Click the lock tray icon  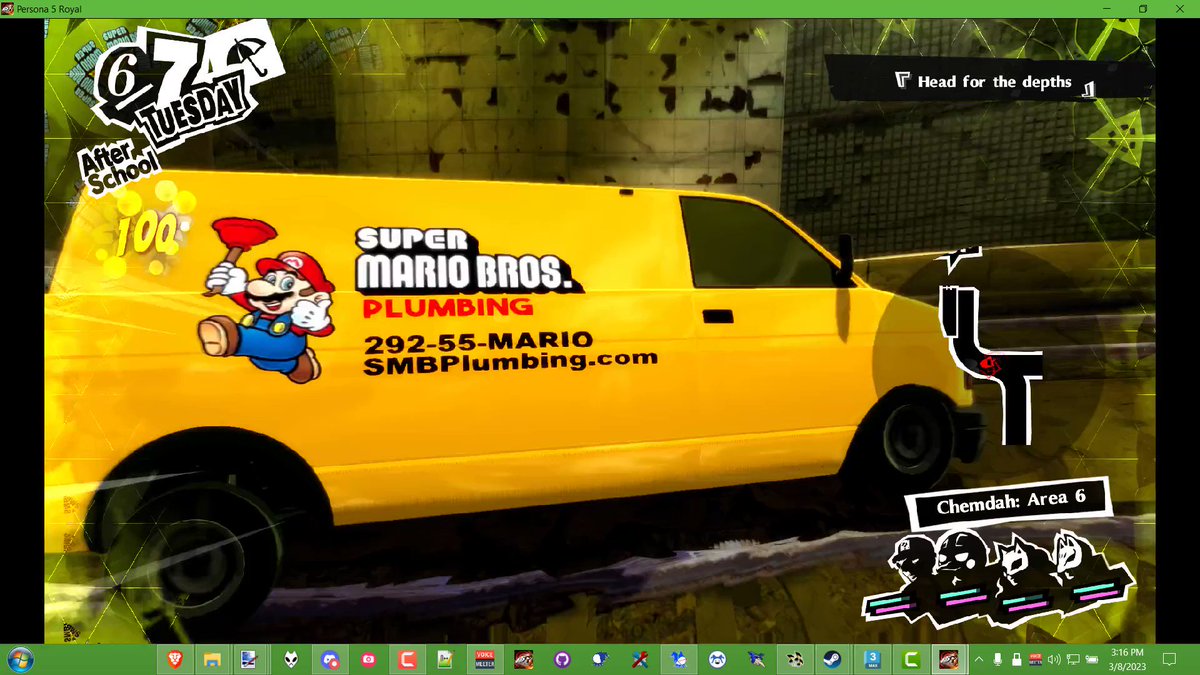(1015, 660)
